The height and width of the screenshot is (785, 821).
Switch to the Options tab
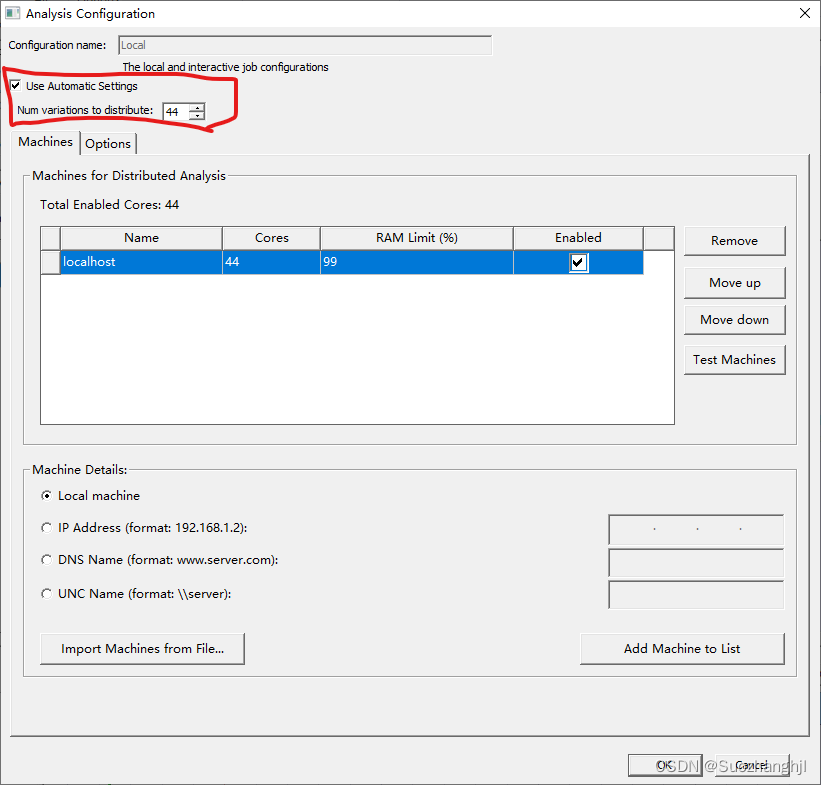(108, 143)
